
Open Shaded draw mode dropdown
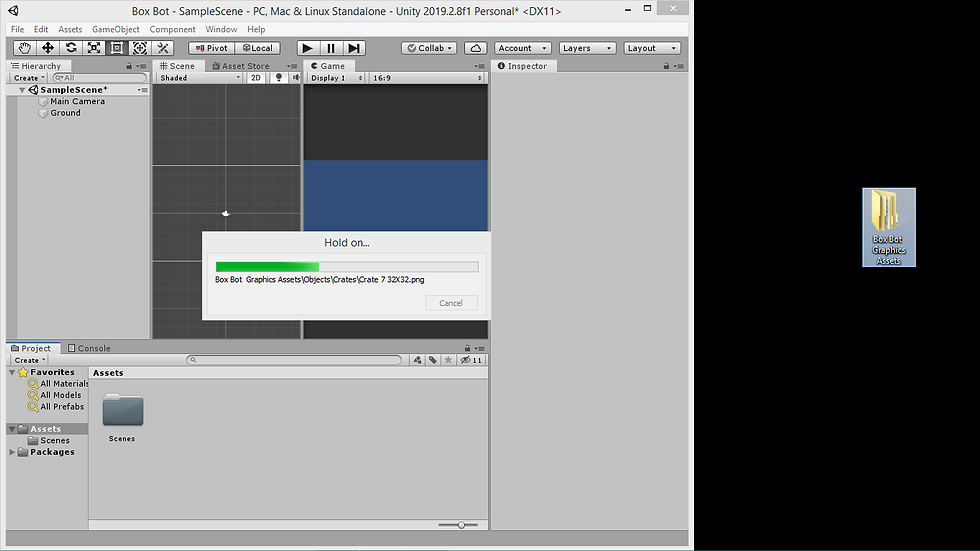(x=199, y=78)
